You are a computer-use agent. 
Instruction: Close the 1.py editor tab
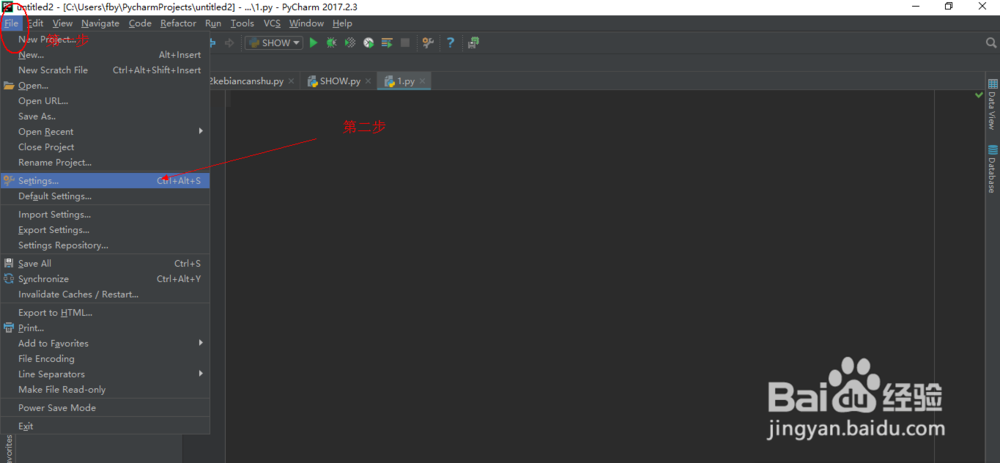click(422, 82)
